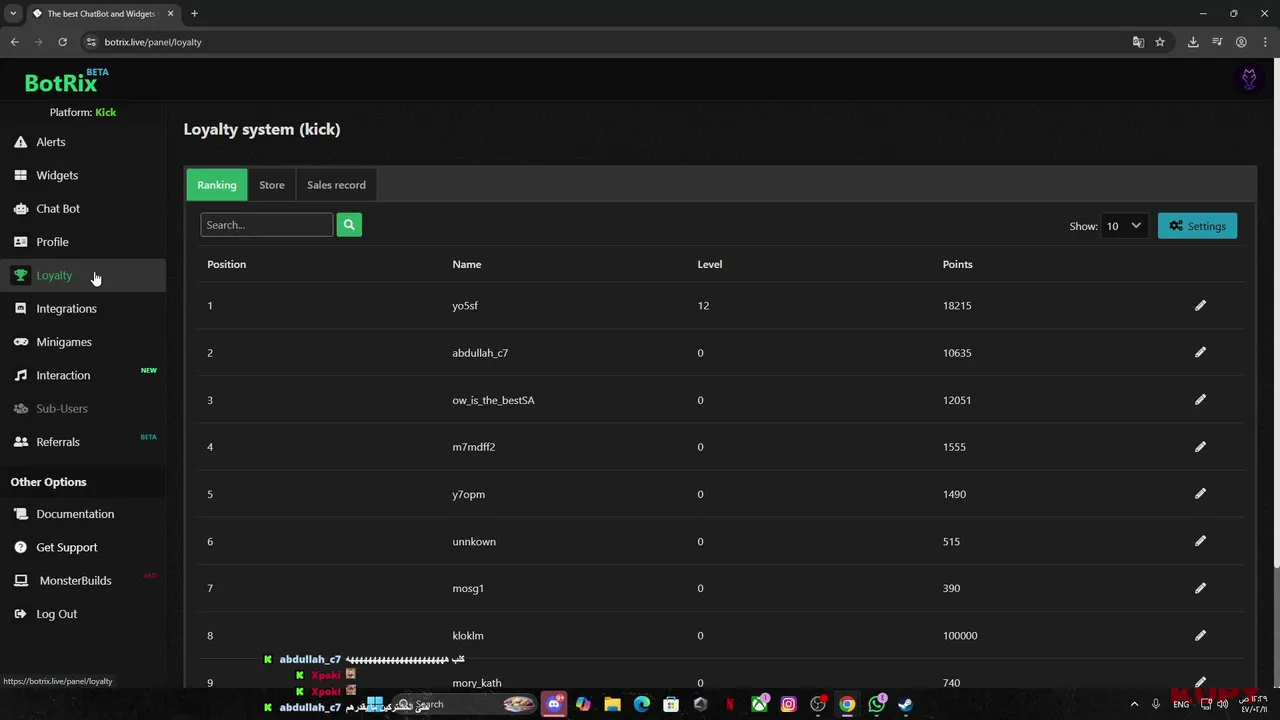
Task: Click the green search button
Action: point(349,225)
